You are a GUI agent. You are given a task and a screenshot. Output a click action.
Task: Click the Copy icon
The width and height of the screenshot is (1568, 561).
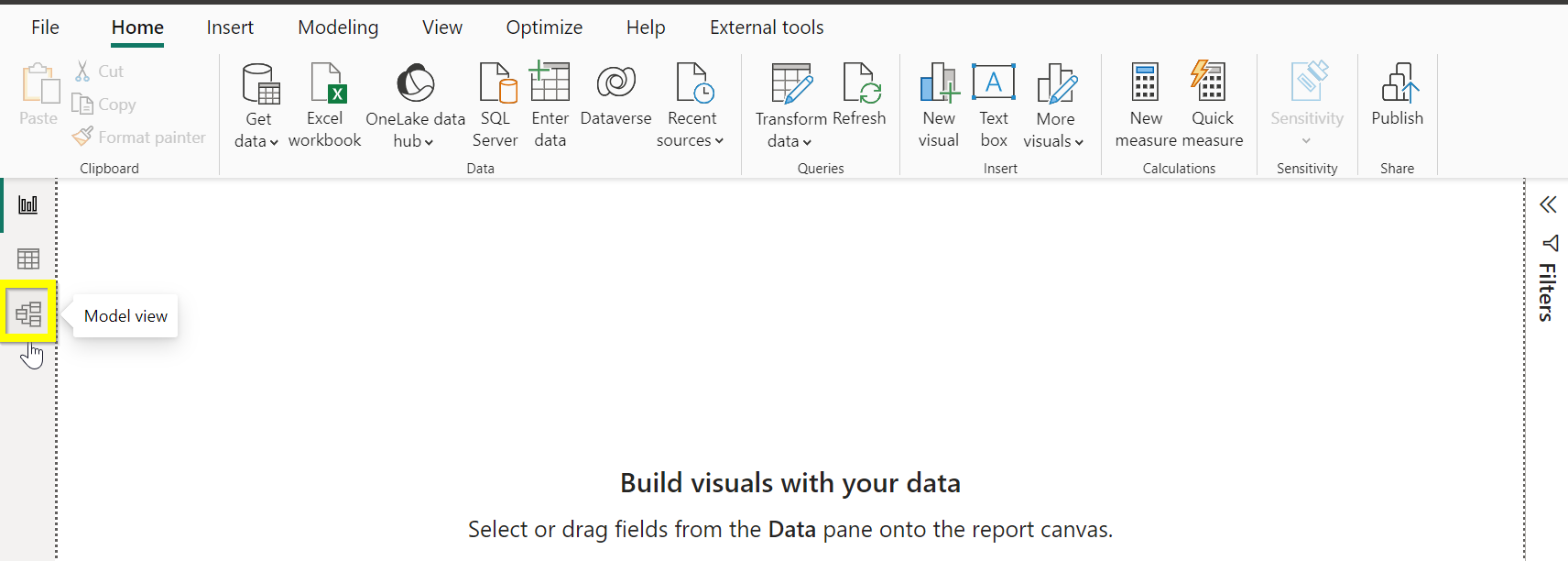click(82, 104)
